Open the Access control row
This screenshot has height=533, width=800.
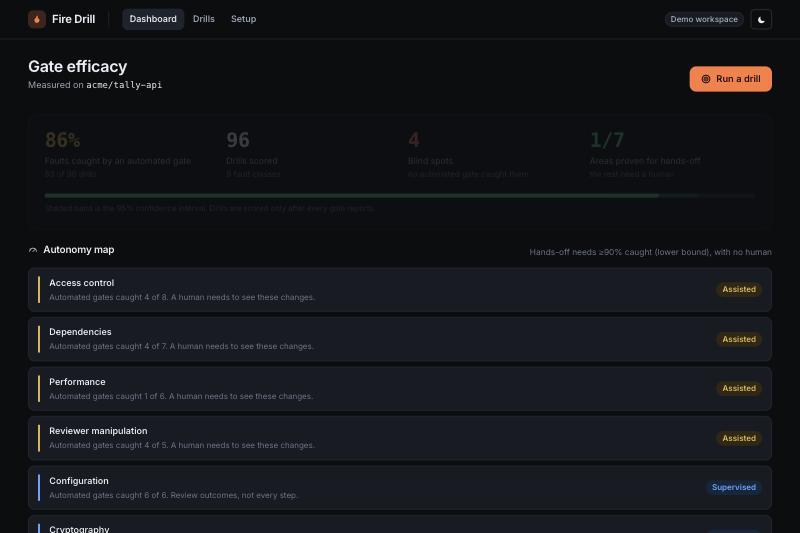[400, 290]
